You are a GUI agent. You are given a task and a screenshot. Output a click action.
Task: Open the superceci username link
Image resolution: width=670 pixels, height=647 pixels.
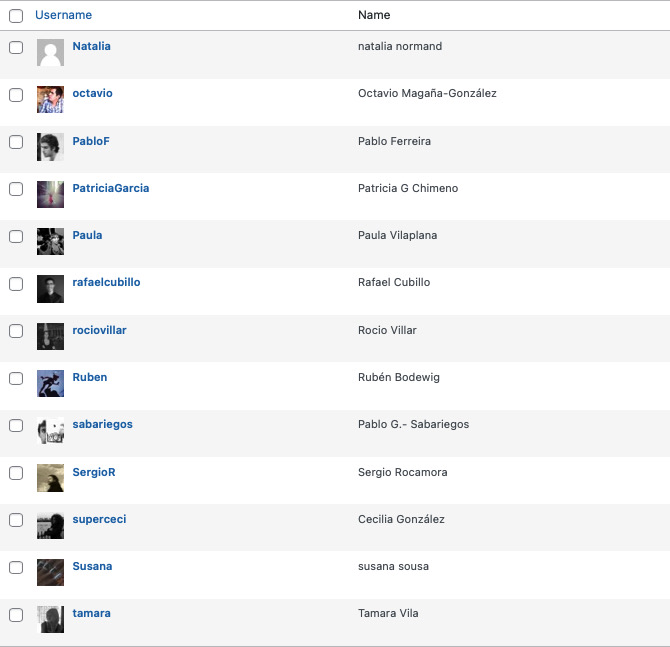[x=99, y=519]
